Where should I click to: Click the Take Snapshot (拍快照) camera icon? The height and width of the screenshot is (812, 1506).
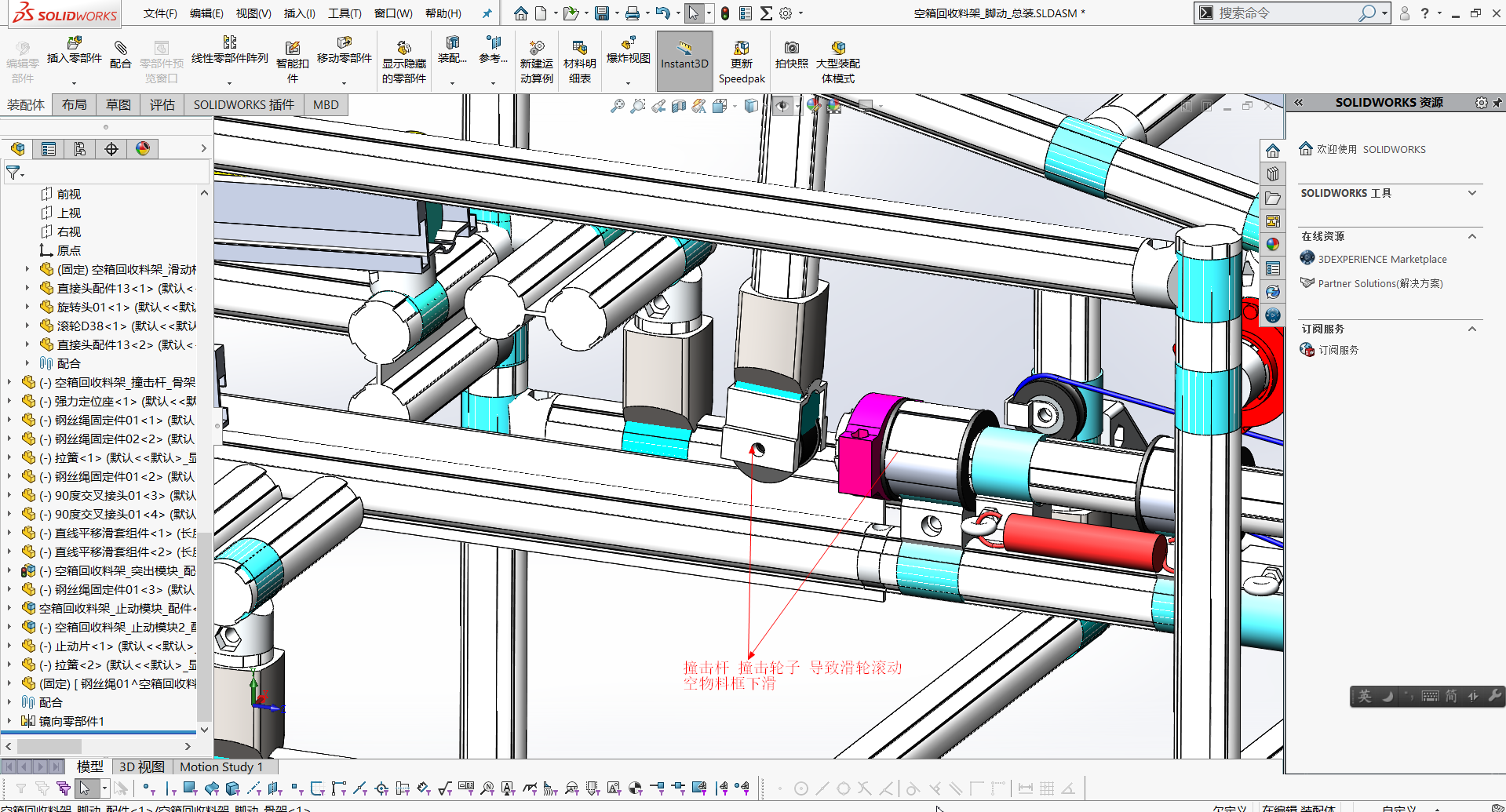(792, 48)
